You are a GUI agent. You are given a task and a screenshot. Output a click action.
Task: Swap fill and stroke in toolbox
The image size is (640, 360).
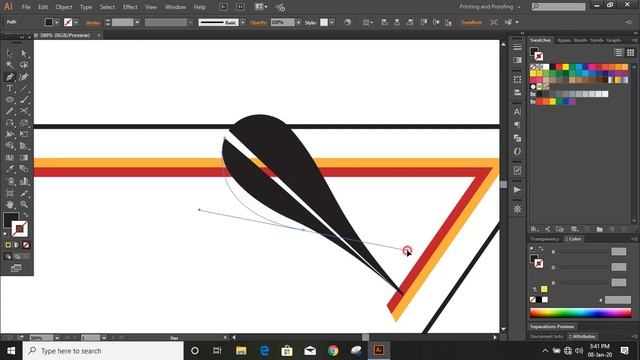pos(26,215)
